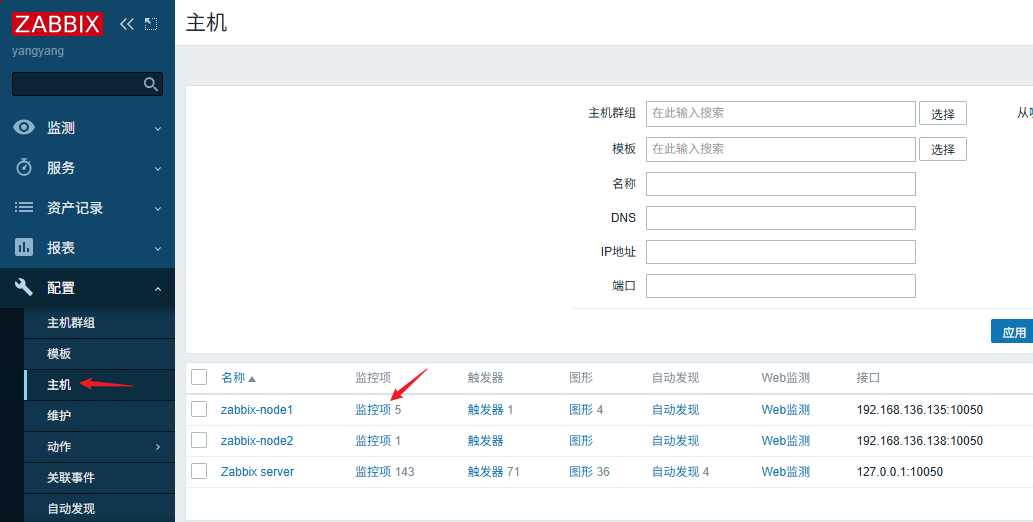Viewport: 1033px width, 522px height.
Task: Click the yangyang username label
Action: (x=38, y=51)
